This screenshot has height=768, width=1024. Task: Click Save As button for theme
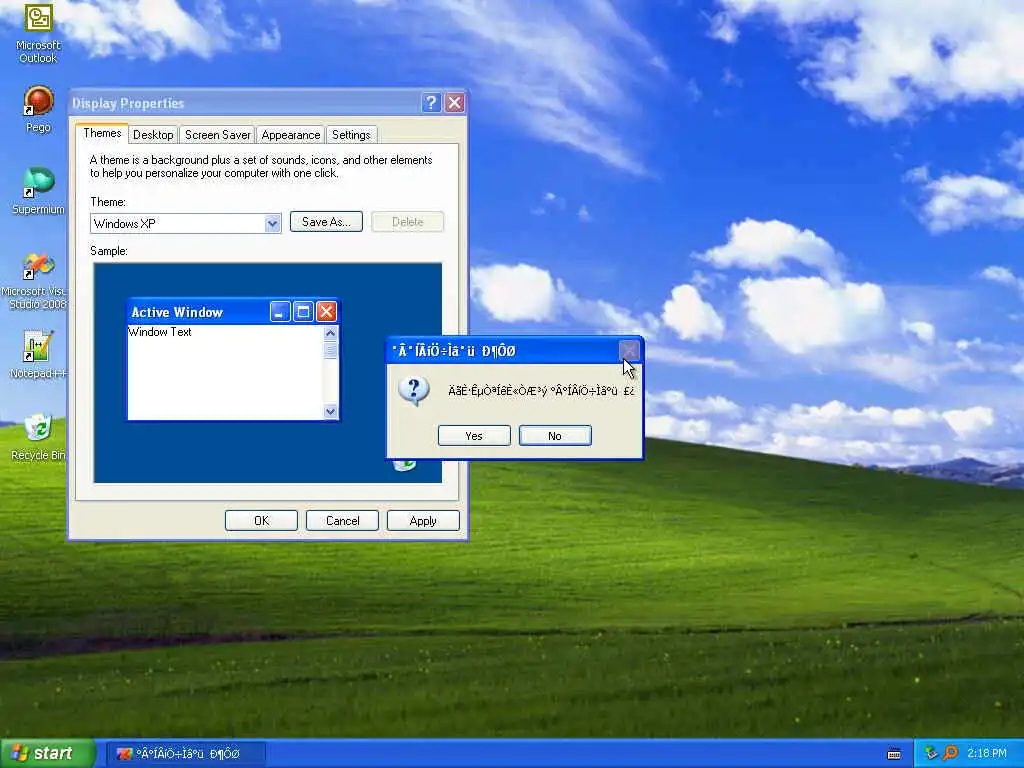[326, 221]
